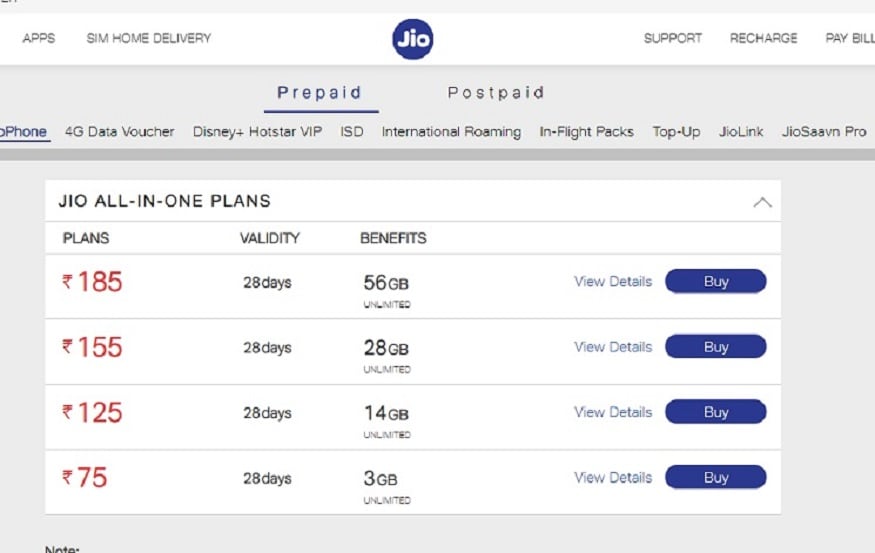The image size is (875, 553).
Task: Collapse the Jio All-In-One Plans section
Action: pos(762,202)
